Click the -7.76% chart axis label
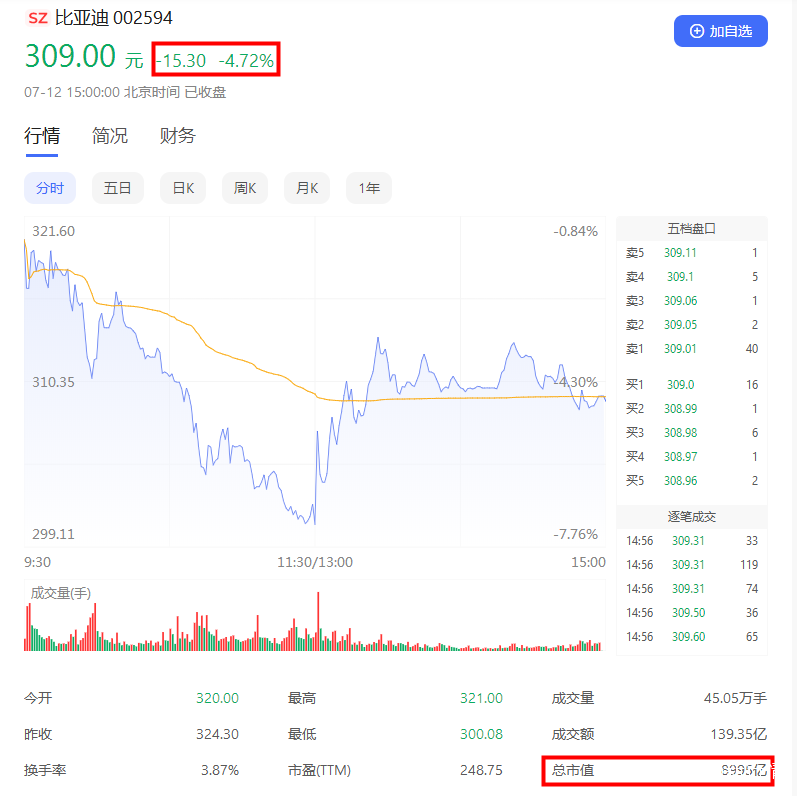 pyautogui.click(x=575, y=534)
